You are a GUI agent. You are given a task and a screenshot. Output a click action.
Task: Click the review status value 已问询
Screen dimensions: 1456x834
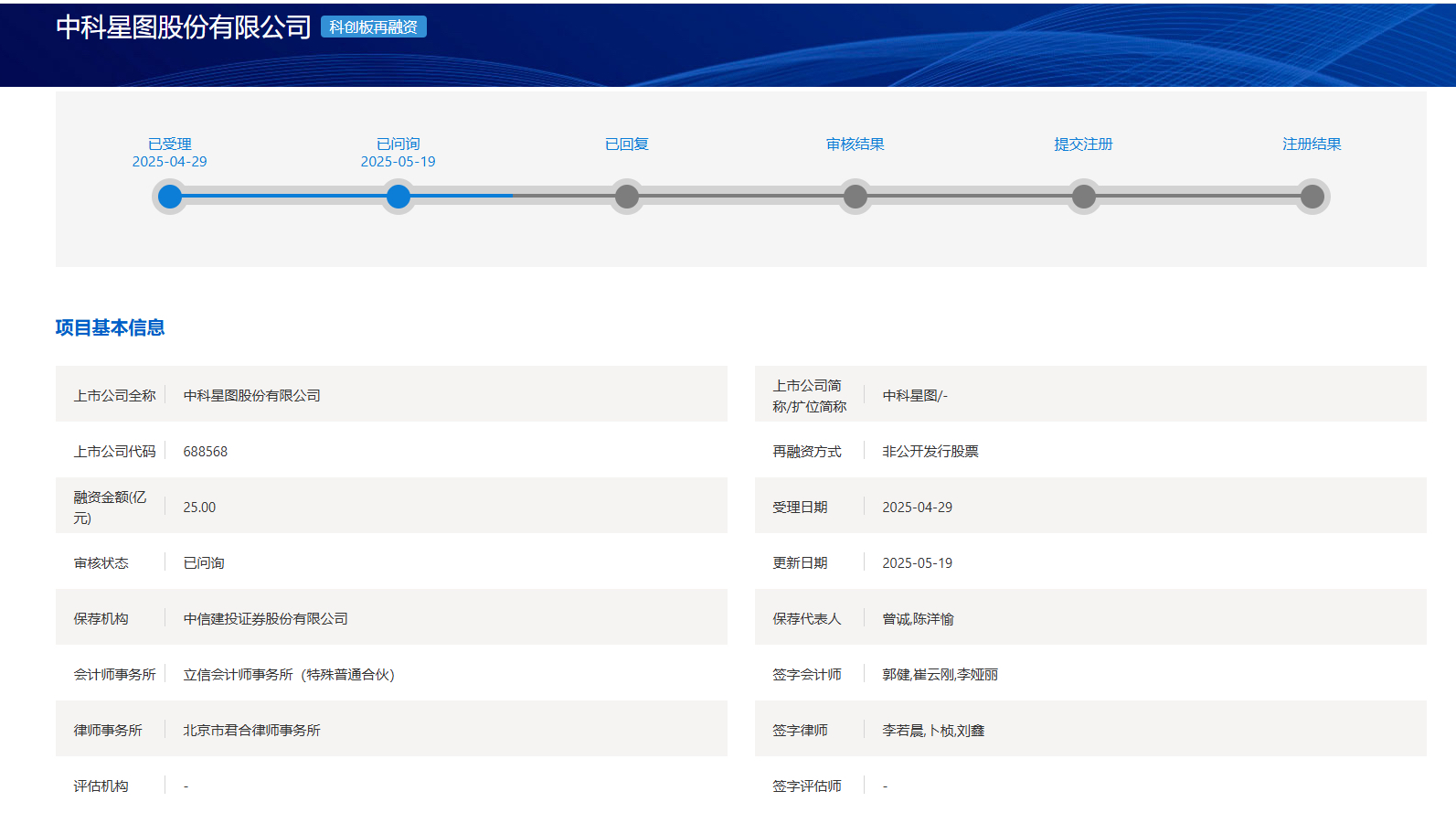tap(204, 563)
